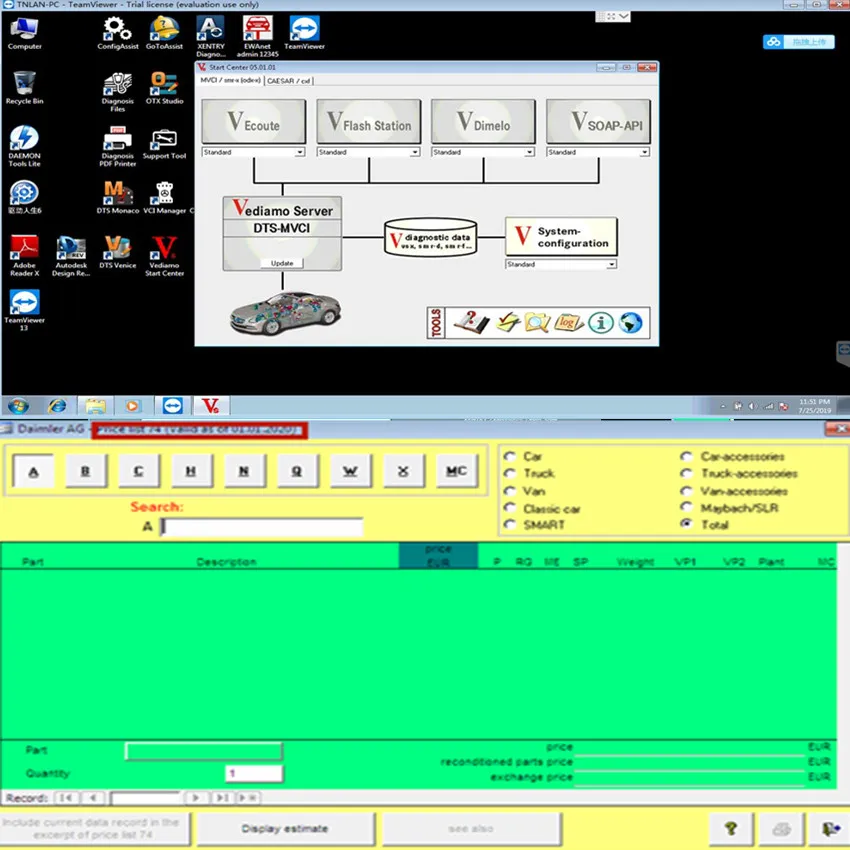Screen dimensions: 850x850
Task: Select the Maybach/SLR radio button
Action: [686, 507]
